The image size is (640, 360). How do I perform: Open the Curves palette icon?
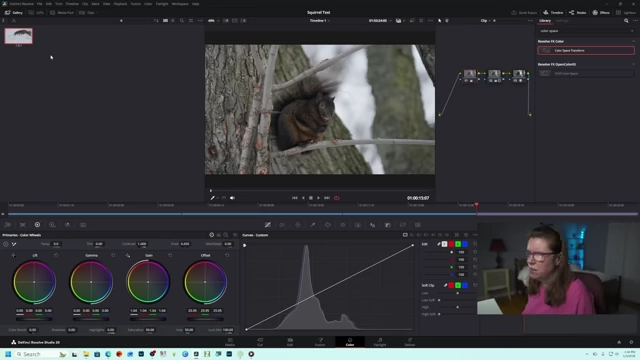pyautogui.click(x=268, y=225)
